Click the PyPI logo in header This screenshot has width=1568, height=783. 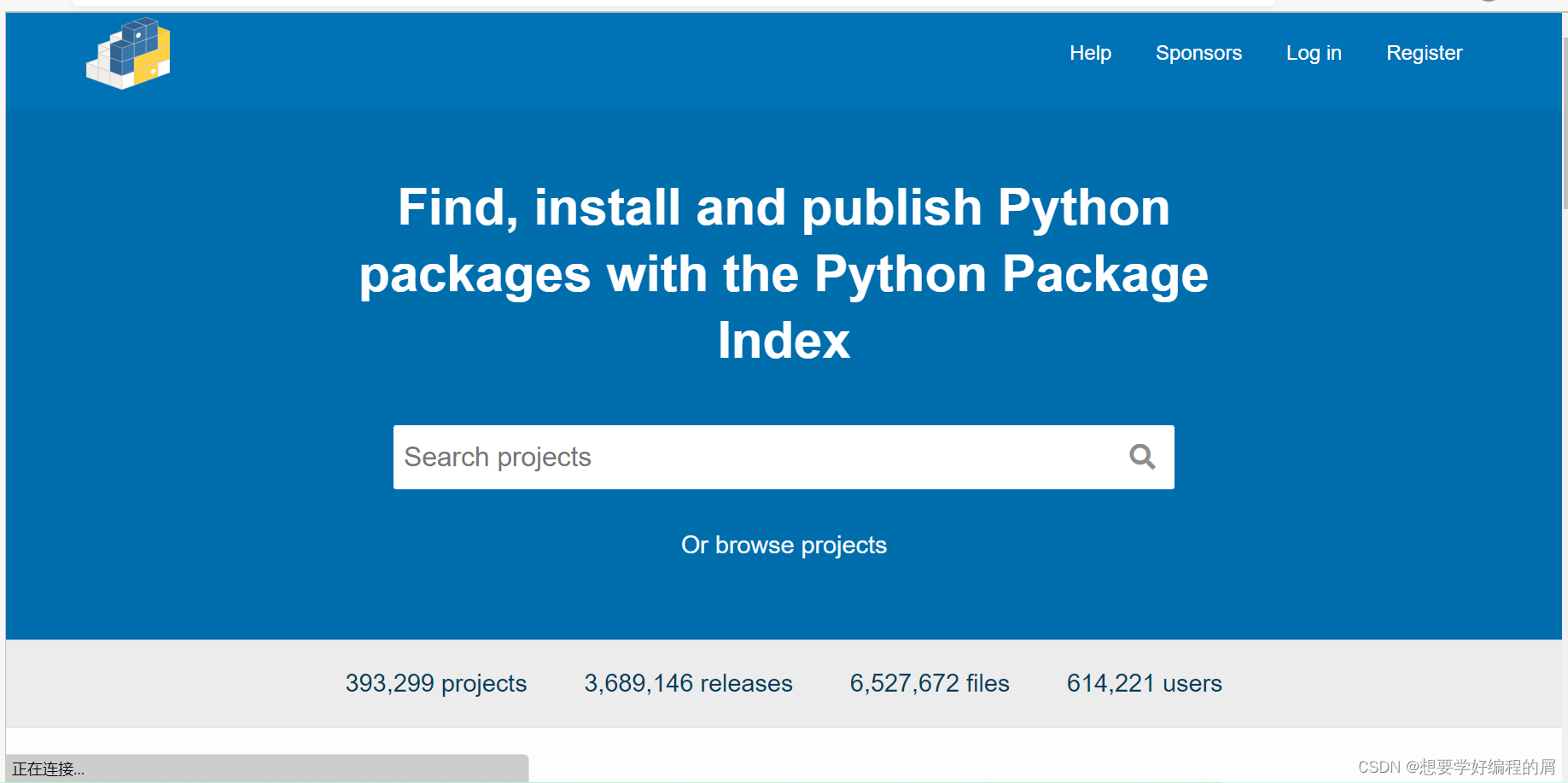coord(128,54)
